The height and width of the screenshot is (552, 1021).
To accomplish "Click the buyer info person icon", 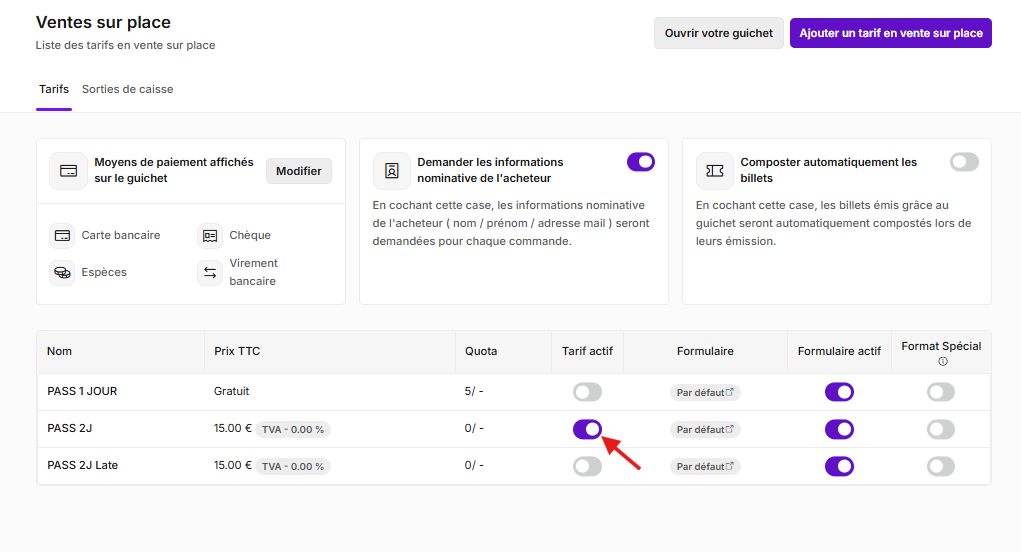I will point(391,171).
